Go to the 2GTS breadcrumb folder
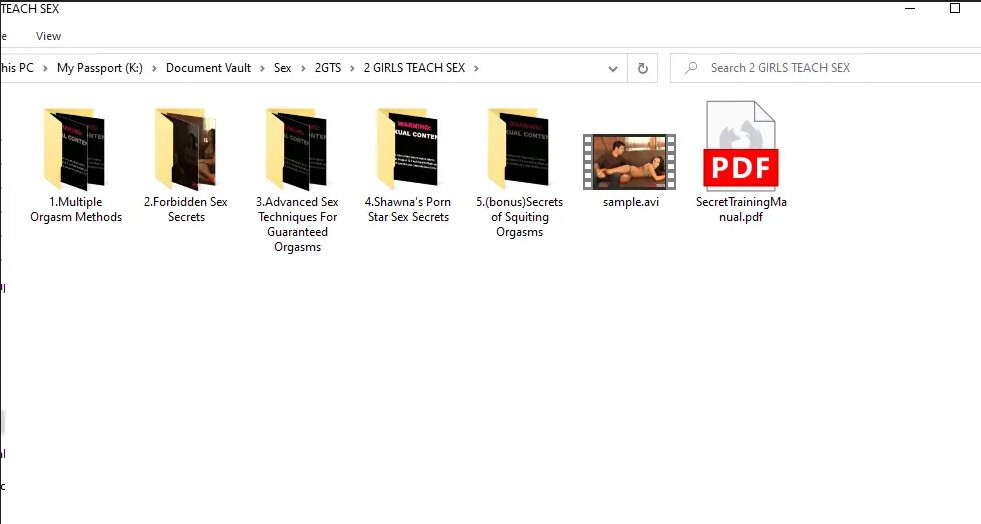 [x=328, y=68]
